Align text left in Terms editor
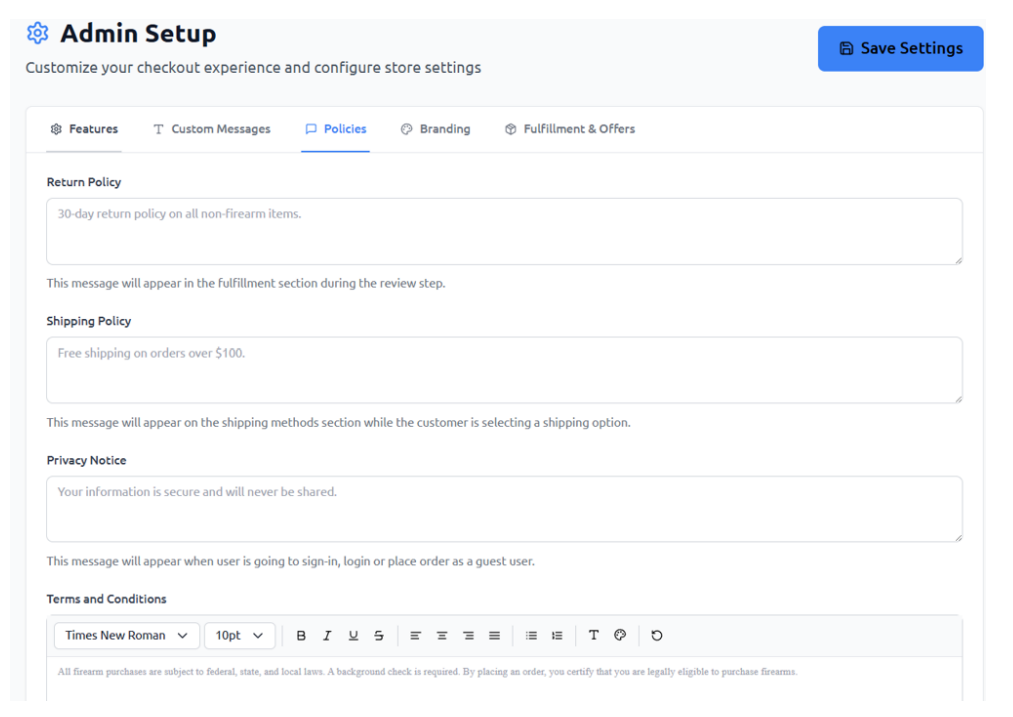1013x717 pixels. coord(415,636)
